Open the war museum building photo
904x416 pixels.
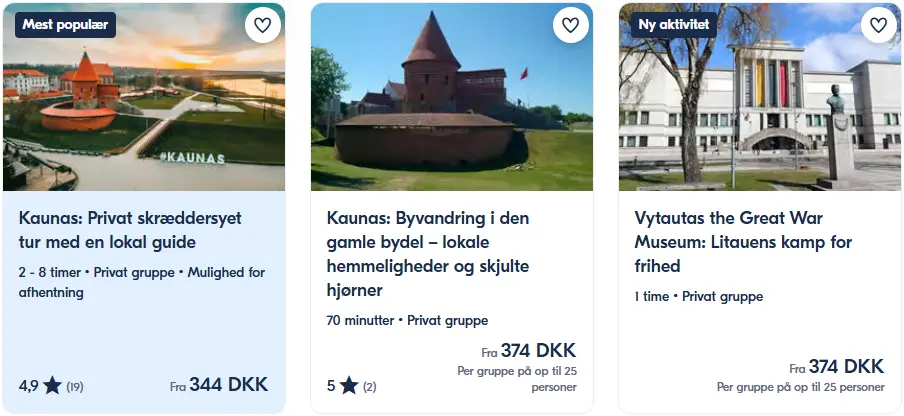coord(760,97)
